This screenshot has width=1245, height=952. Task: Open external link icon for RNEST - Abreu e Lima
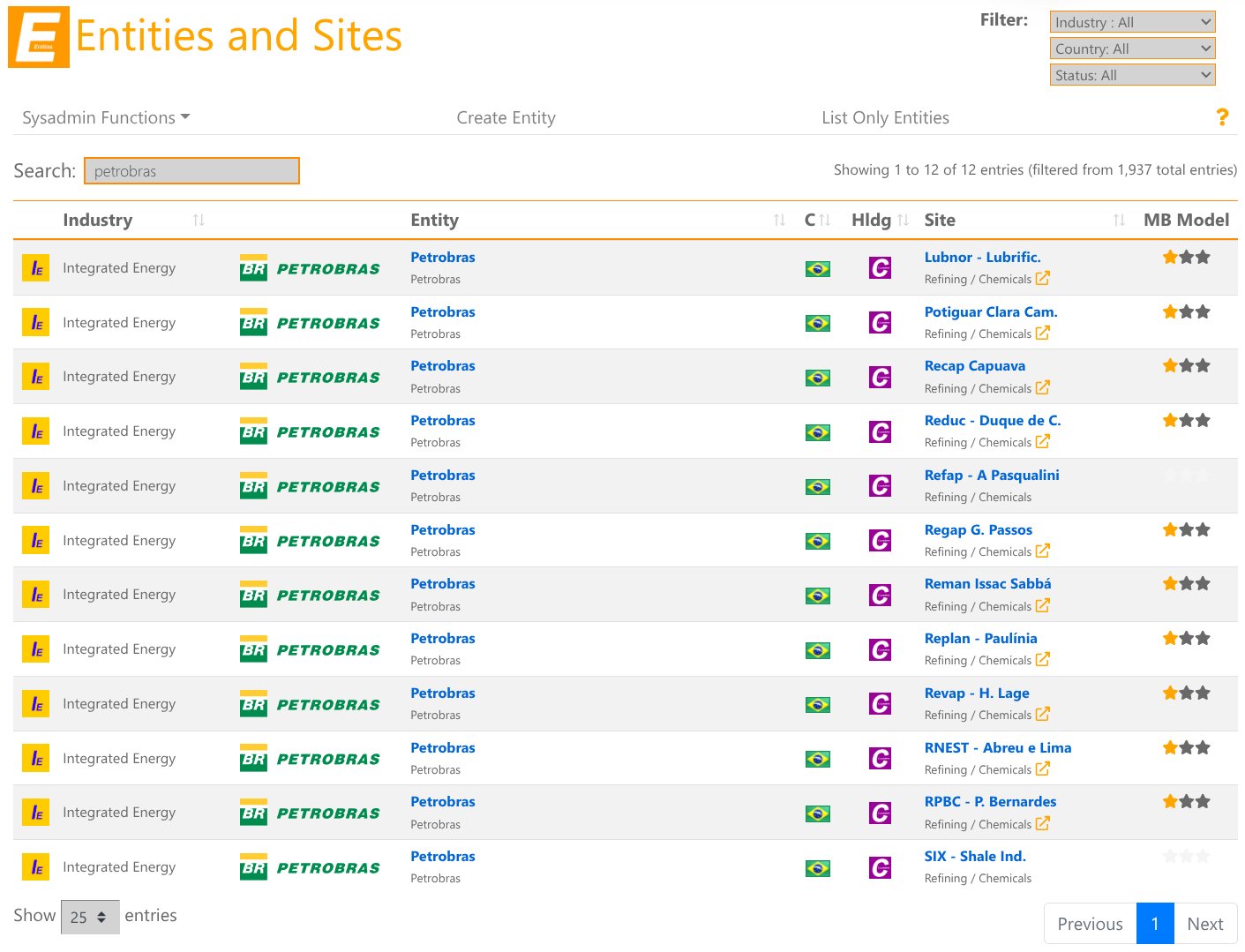click(1043, 768)
